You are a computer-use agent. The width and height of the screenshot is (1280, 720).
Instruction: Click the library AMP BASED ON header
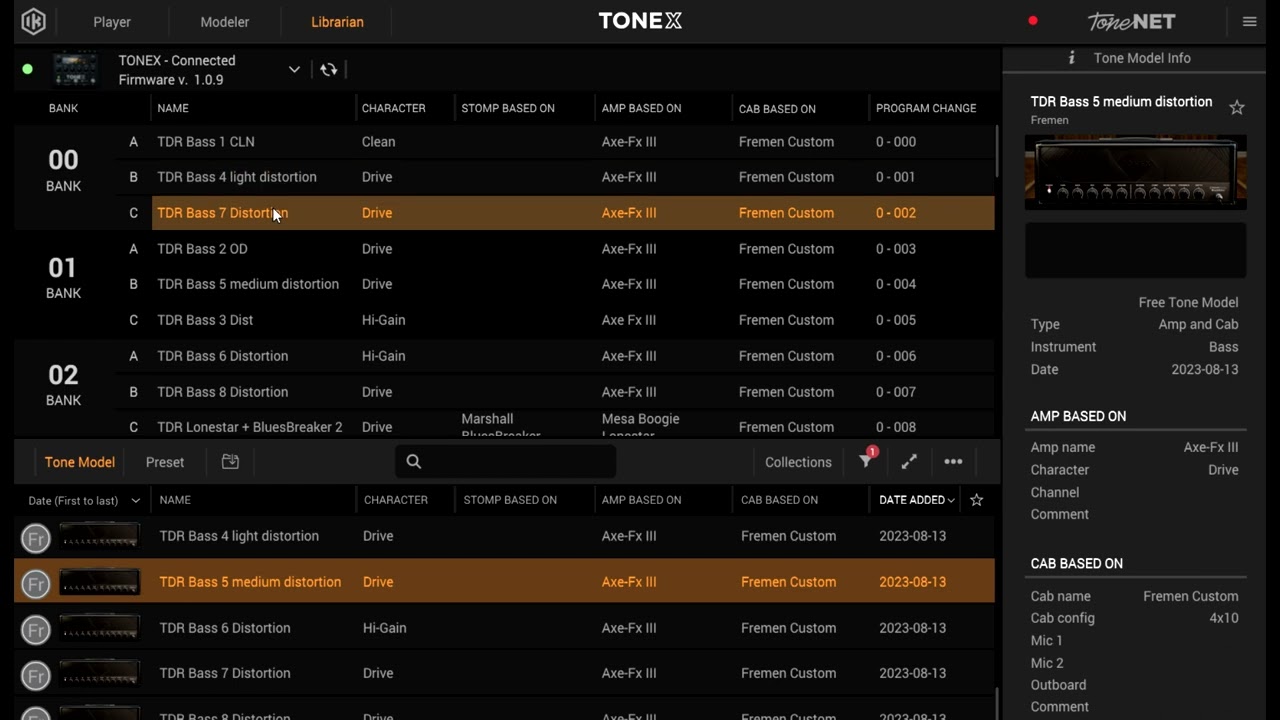[x=642, y=500]
